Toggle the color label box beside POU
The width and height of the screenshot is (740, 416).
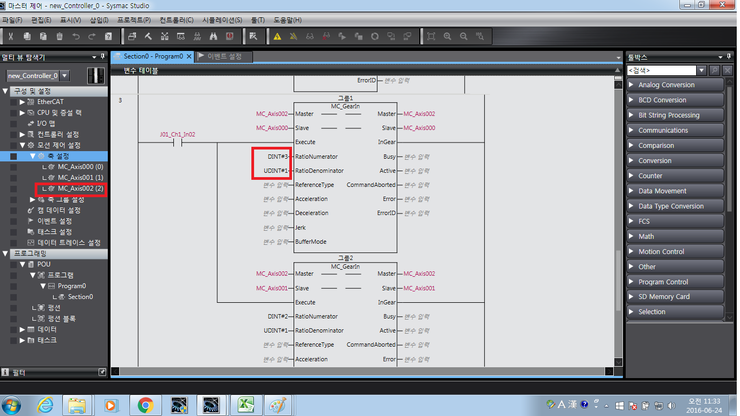click(14, 264)
